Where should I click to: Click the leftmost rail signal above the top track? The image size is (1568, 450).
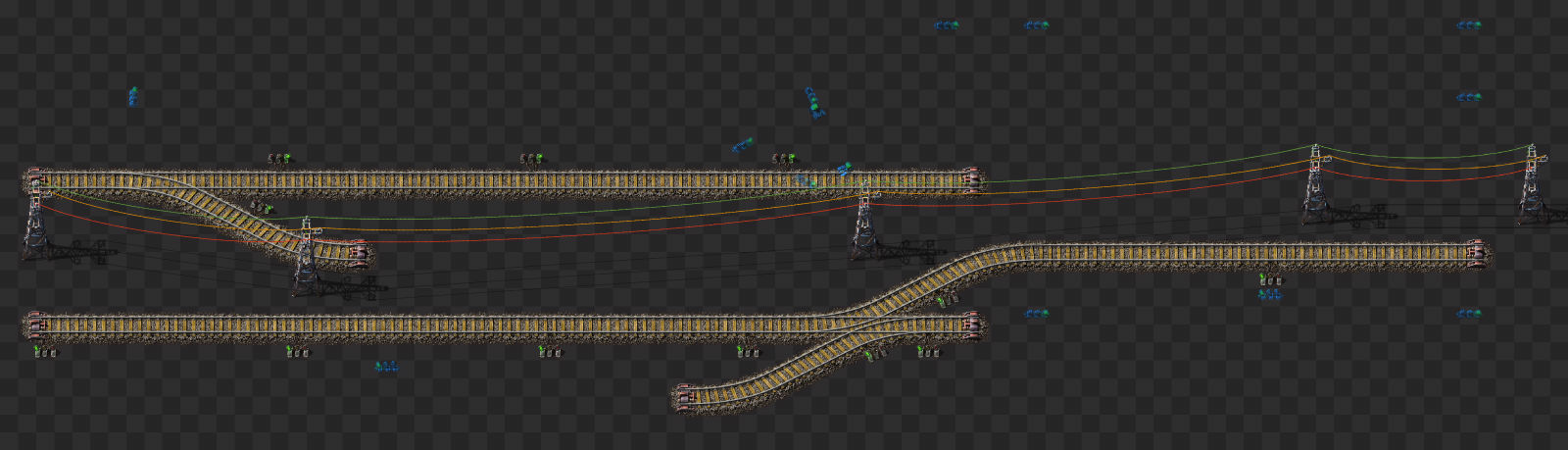[x=280, y=158]
